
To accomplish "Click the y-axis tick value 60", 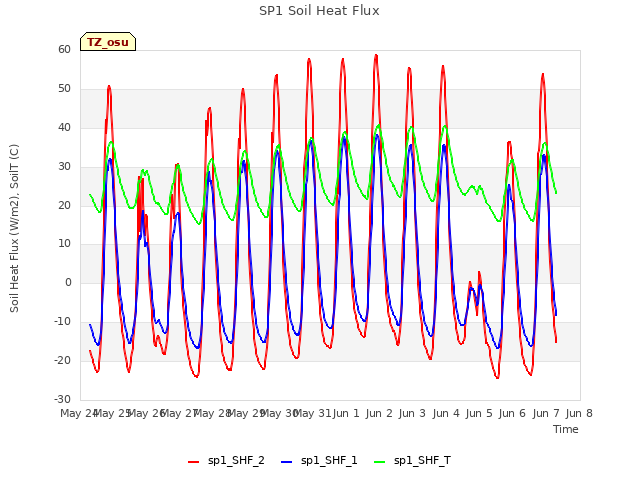I will [x=64, y=49].
